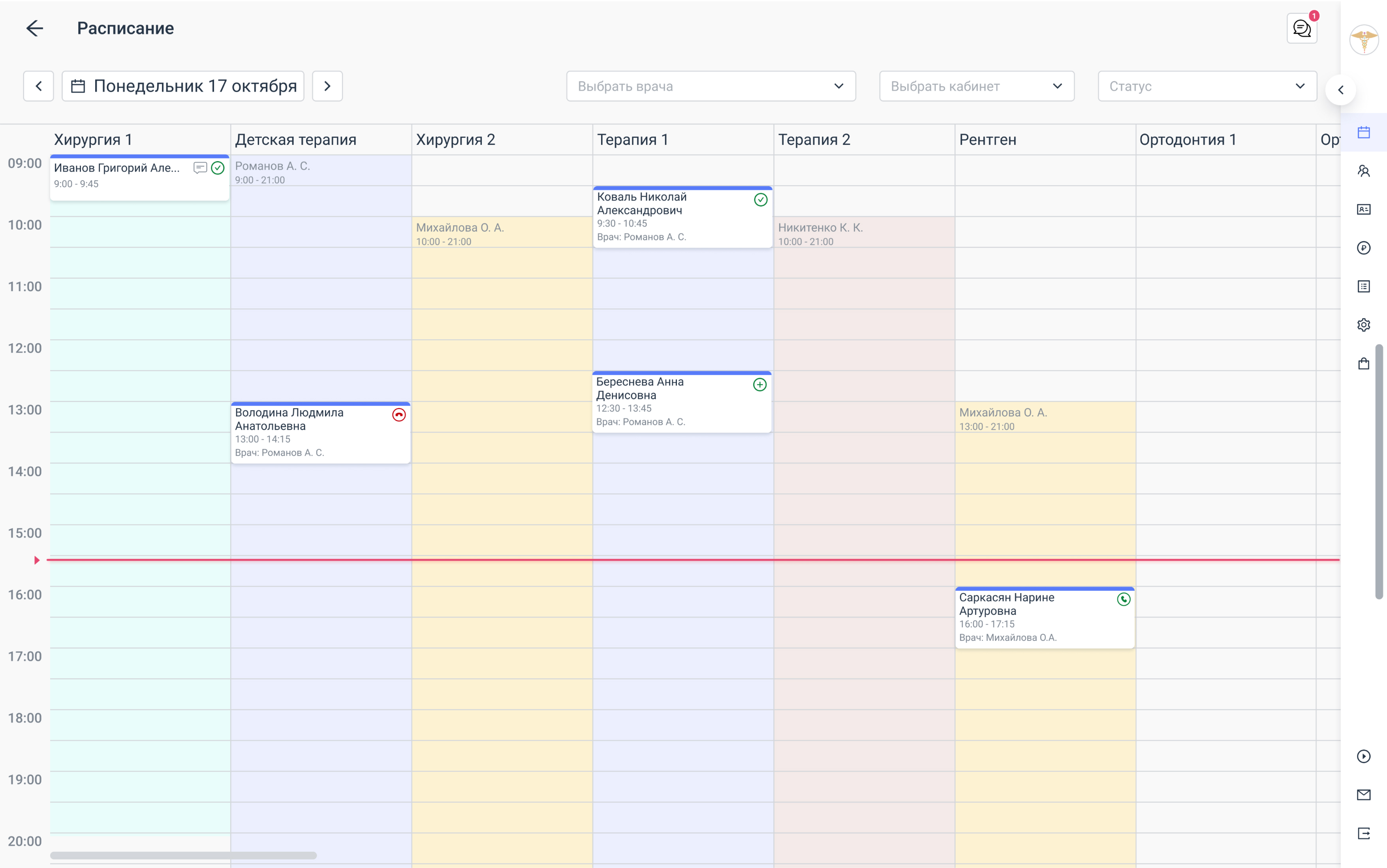Image resolution: width=1387 pixels, height=868 pixels.
Task: Toggle check mark on Иванов Григорий card
Action: click(x=218, y=167)
